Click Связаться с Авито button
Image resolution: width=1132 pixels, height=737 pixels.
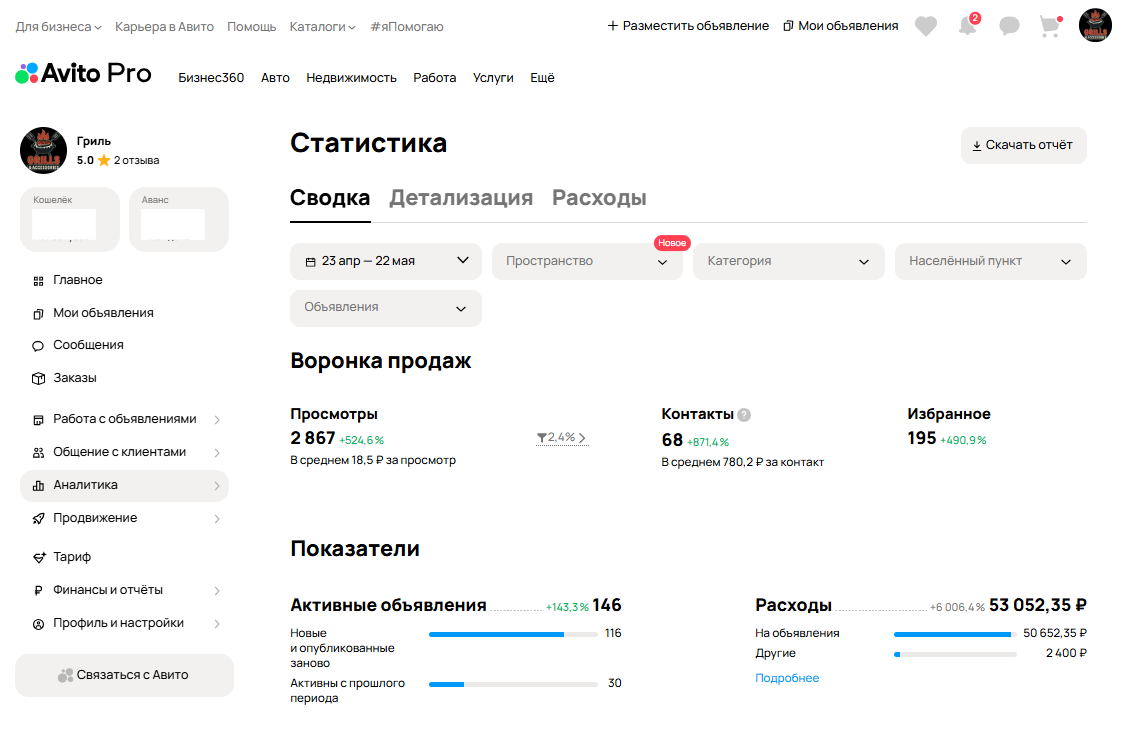(124, 676)
